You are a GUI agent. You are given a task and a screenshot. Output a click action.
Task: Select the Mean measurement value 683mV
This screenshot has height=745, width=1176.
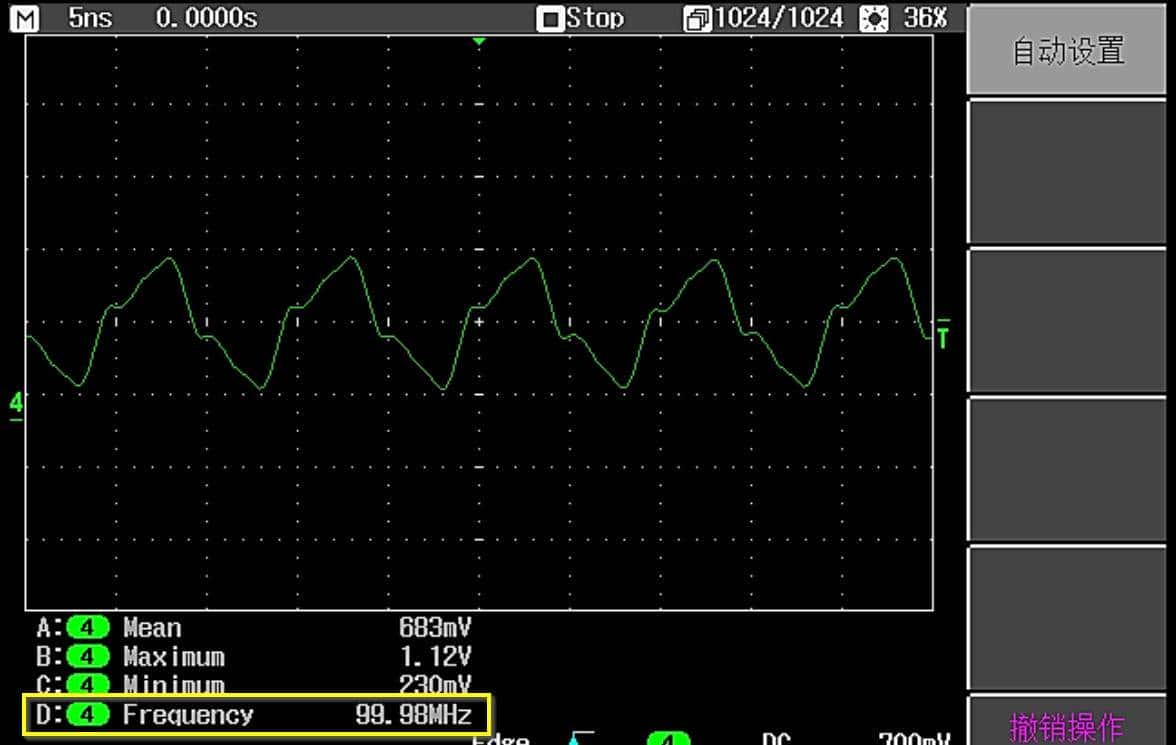(434, 629)
